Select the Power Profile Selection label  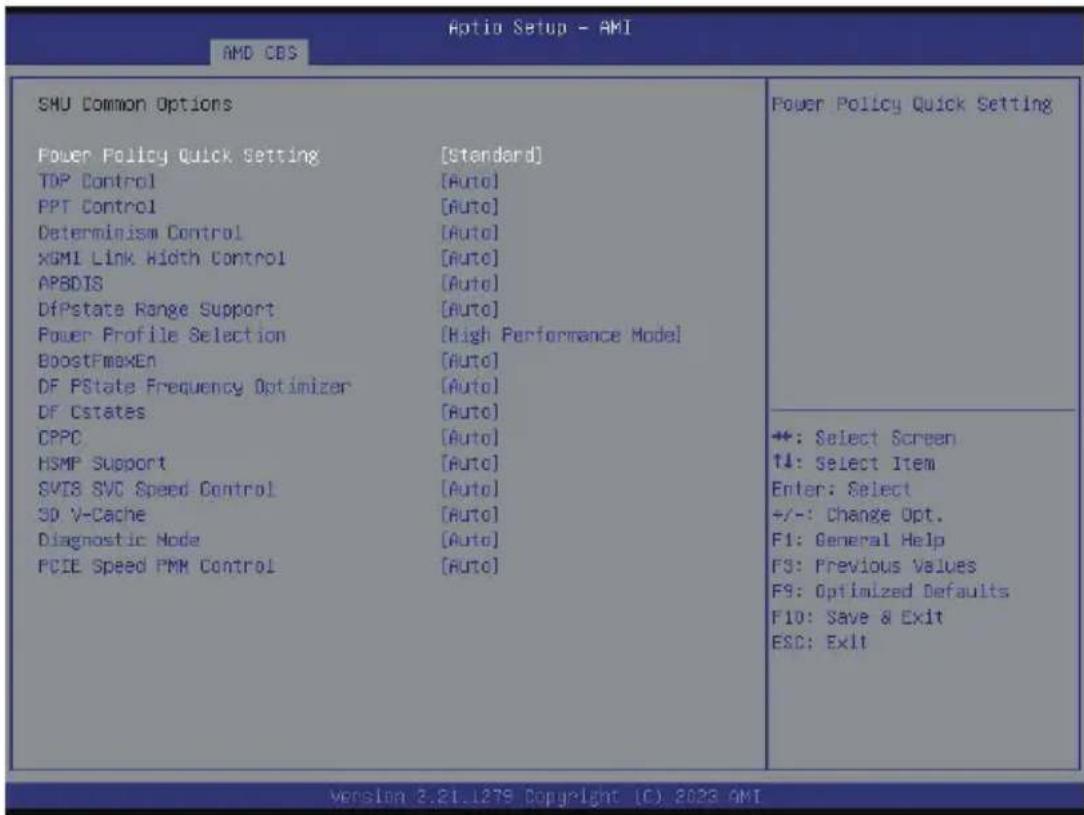(161, 335)
